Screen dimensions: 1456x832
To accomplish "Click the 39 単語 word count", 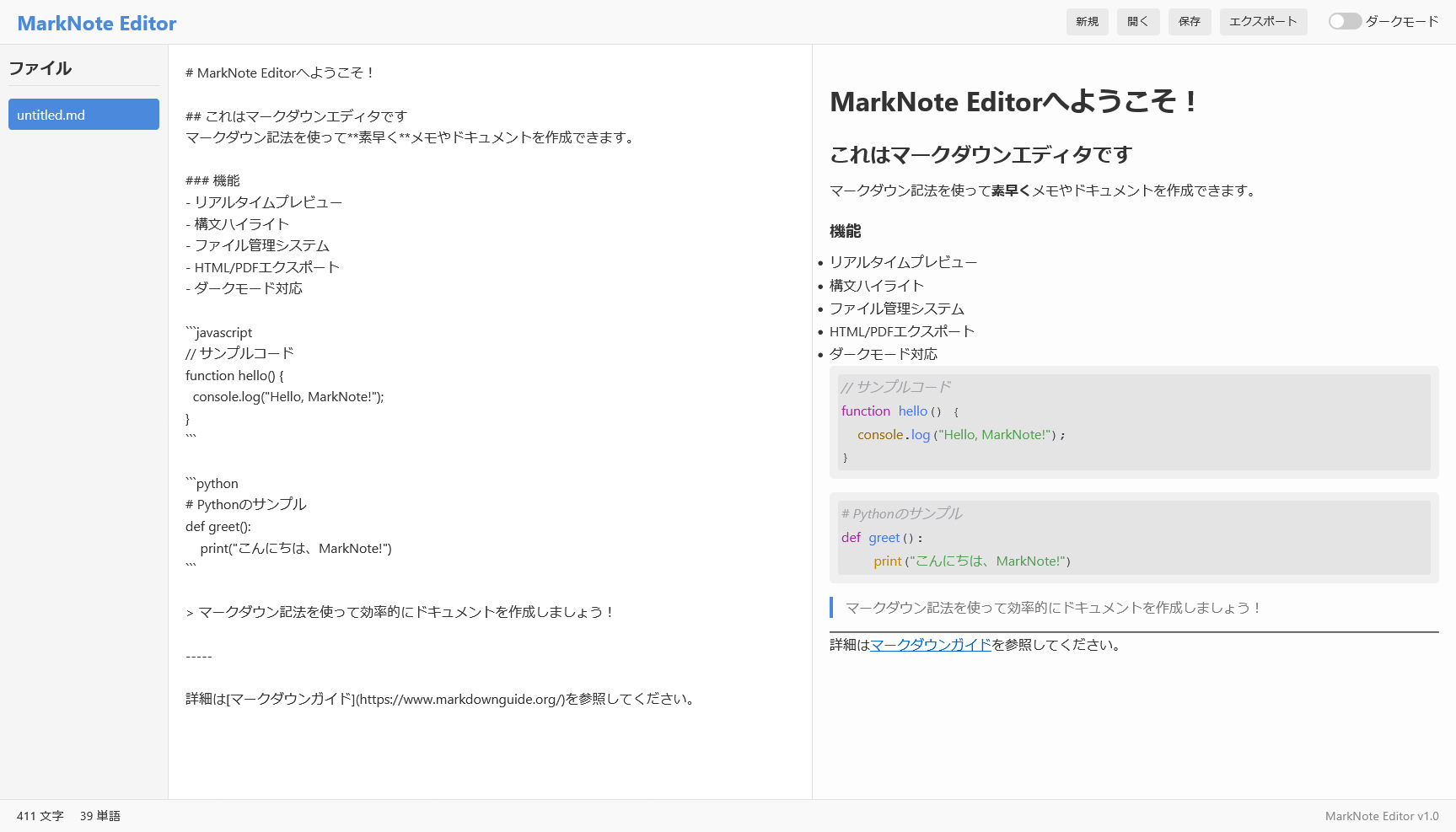I will 99,816.
